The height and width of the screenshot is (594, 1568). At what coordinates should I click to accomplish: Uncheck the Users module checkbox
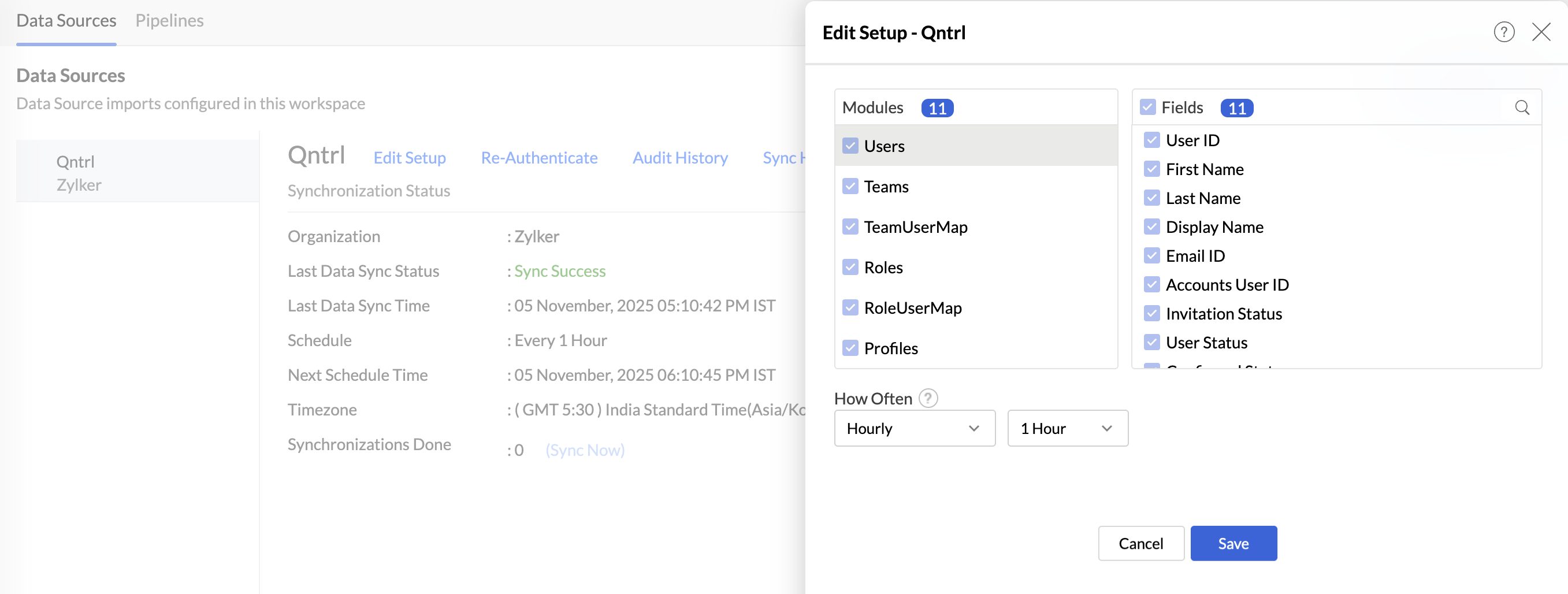point(850,146)
